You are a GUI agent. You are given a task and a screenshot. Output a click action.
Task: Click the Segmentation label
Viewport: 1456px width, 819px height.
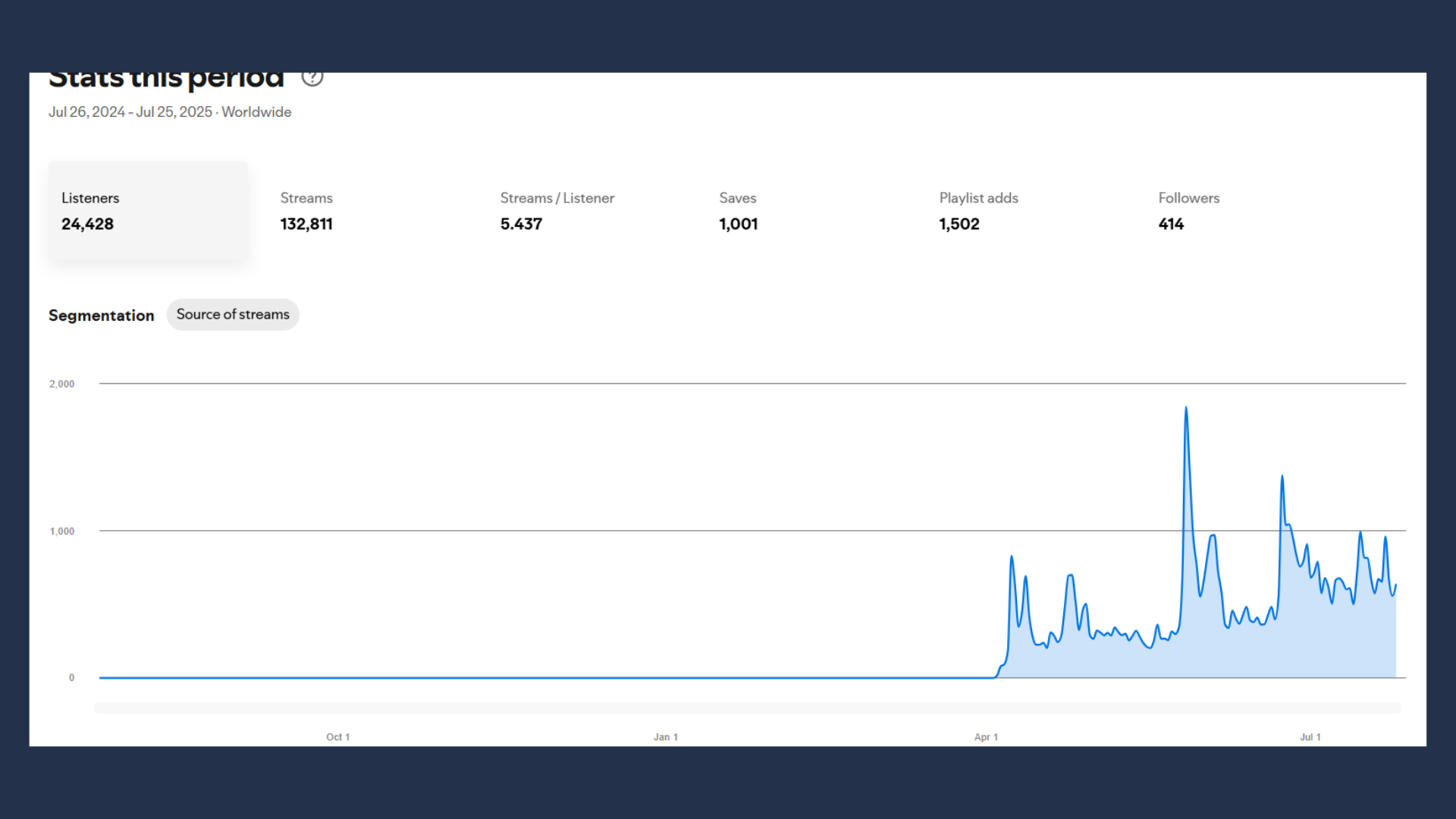point(101,315)
